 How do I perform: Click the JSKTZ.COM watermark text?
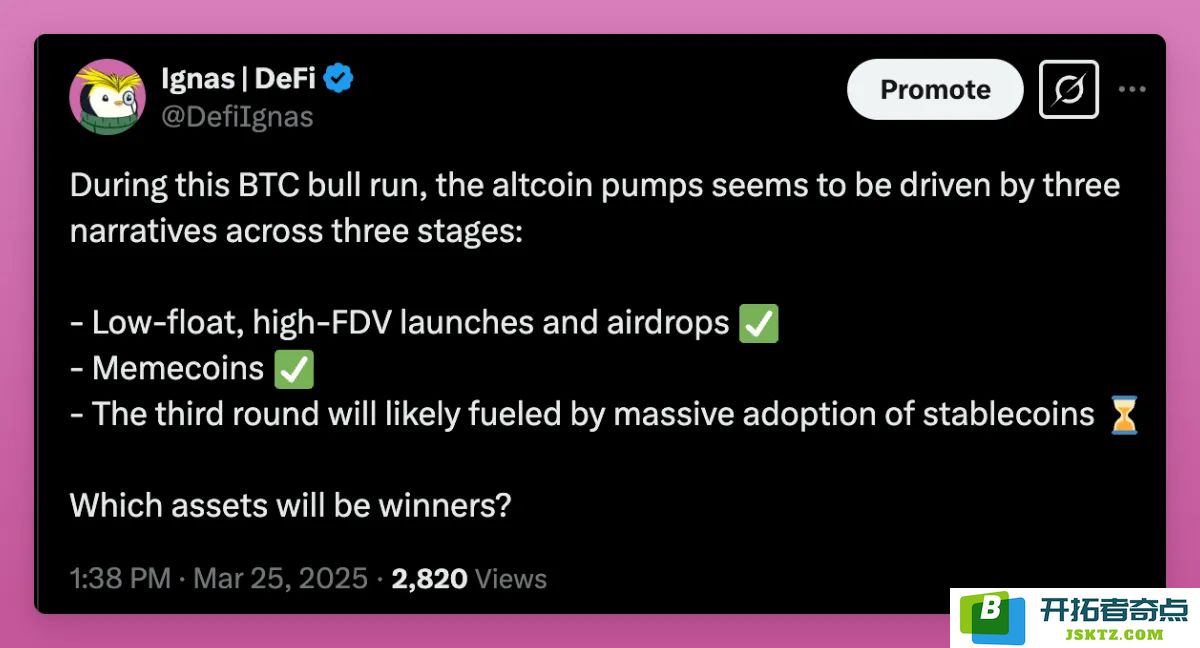tap(1114, 634)
